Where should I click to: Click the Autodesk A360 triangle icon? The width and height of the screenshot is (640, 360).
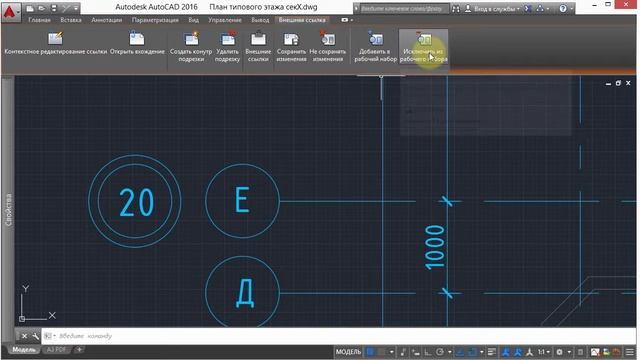(x=540, y=8)
